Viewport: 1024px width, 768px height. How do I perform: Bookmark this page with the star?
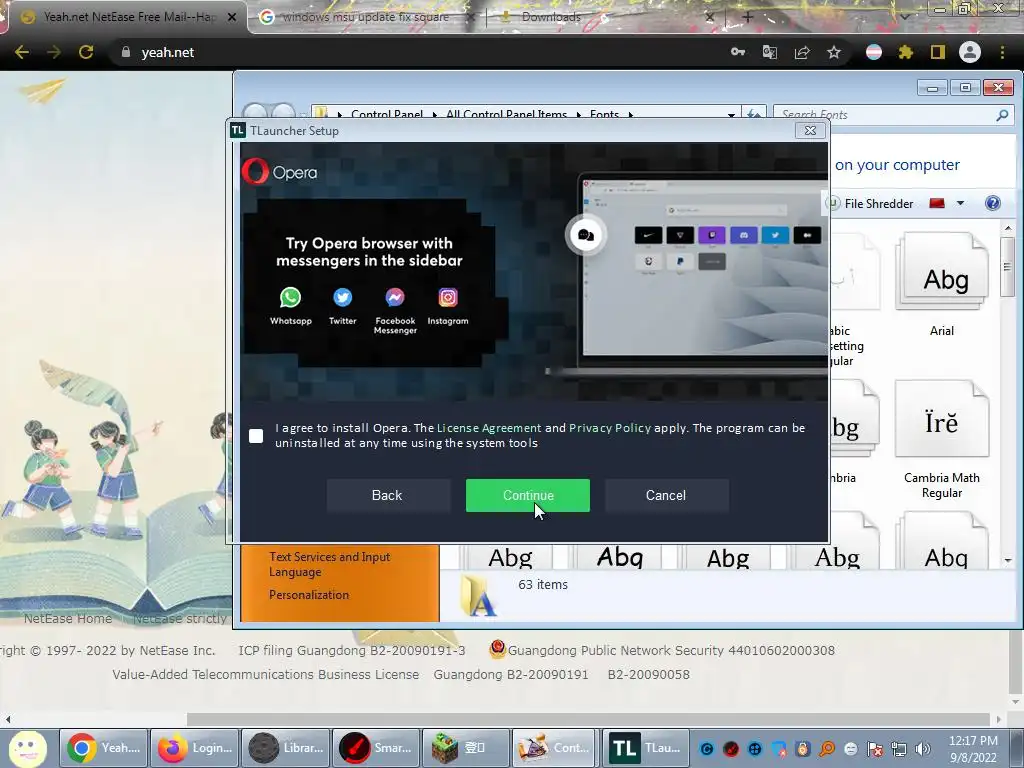click(x=834, y=52)
